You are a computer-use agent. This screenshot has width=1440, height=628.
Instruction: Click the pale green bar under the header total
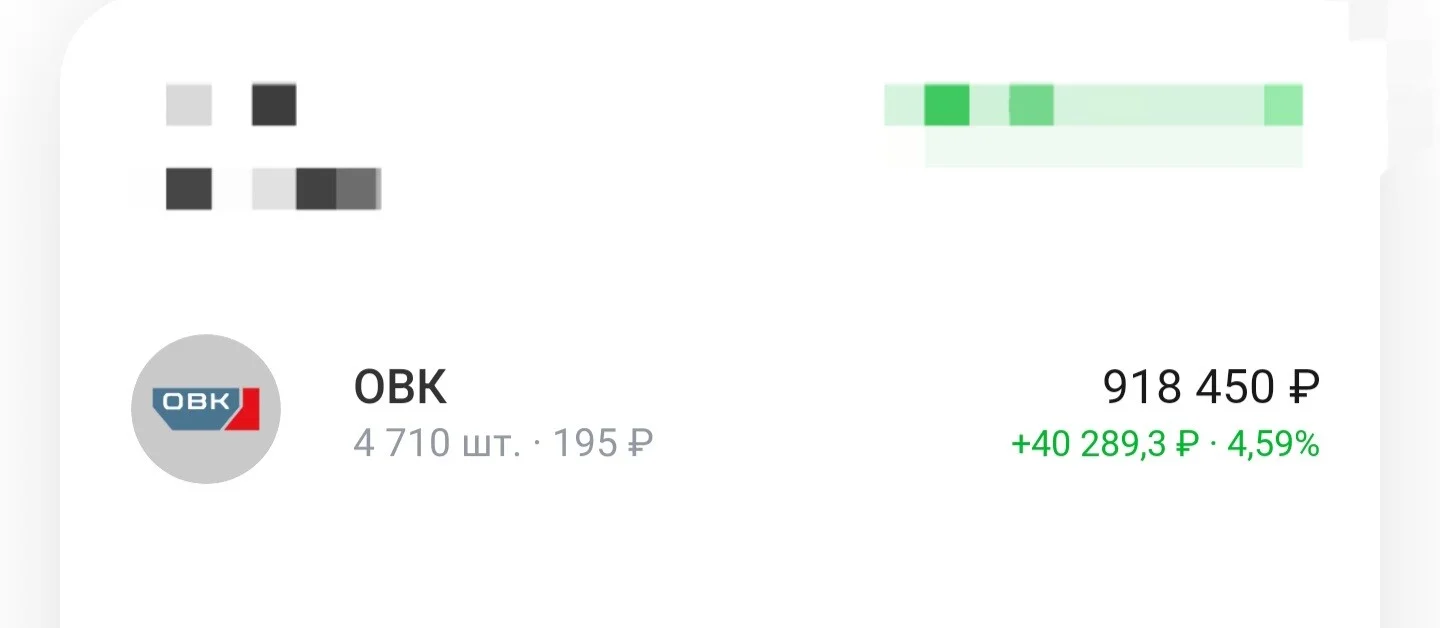1114,147
